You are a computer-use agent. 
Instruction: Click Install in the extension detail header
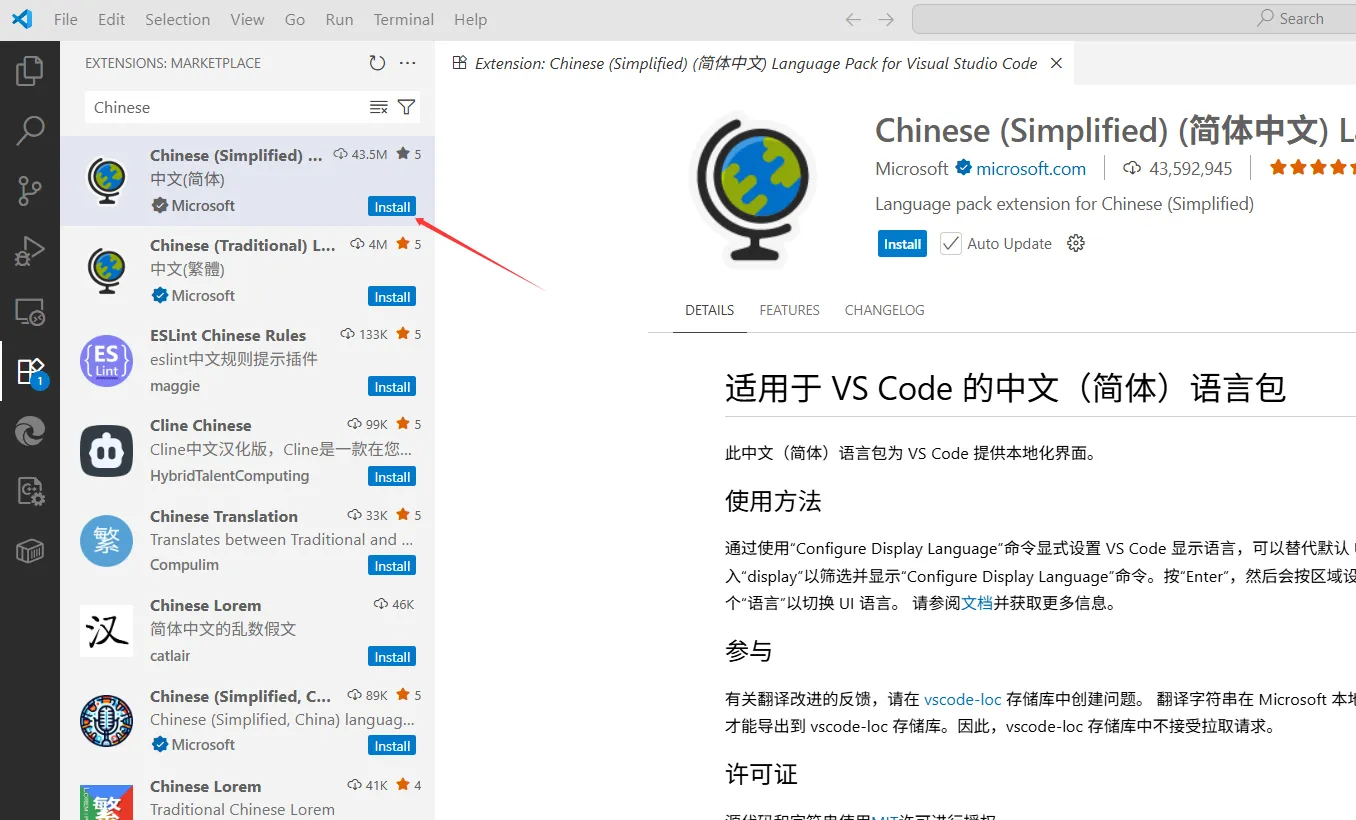pyautogui.click(x=902, y=244)
